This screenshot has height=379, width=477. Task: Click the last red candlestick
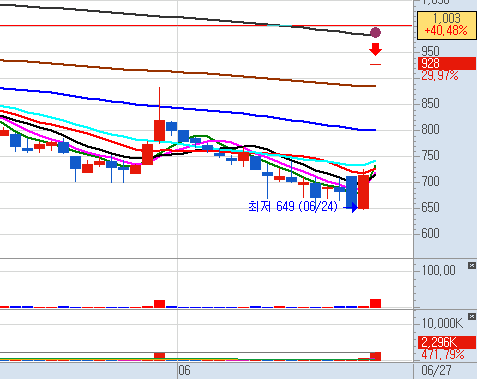tap(363, 192)
